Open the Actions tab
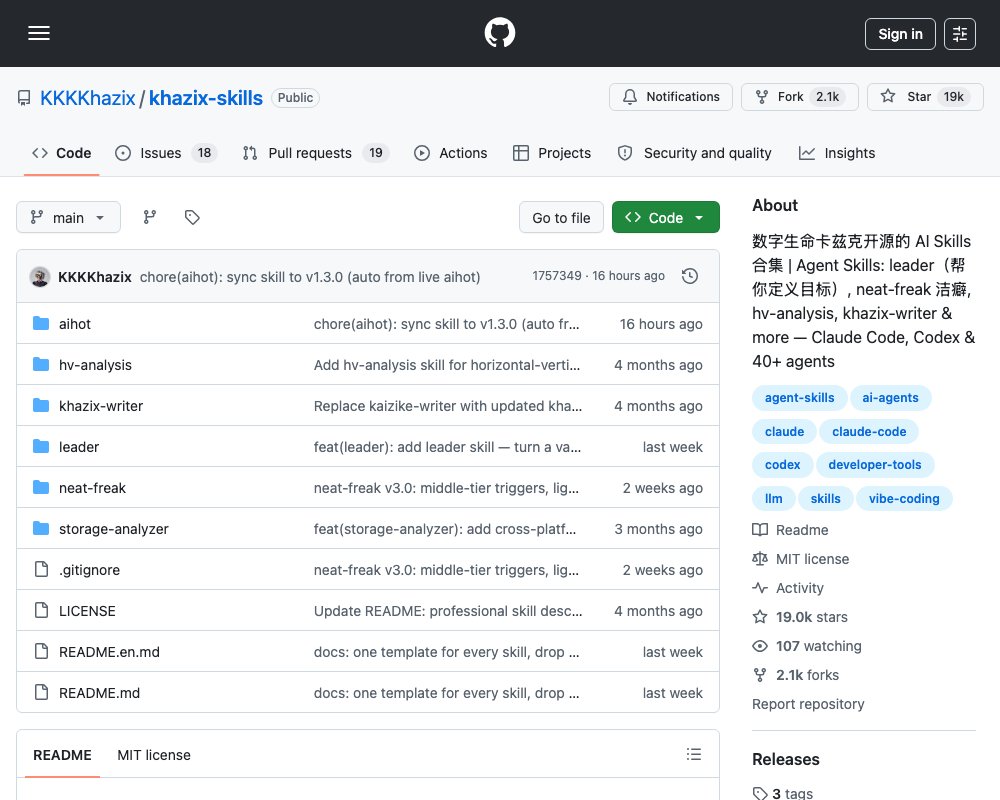 451,153
